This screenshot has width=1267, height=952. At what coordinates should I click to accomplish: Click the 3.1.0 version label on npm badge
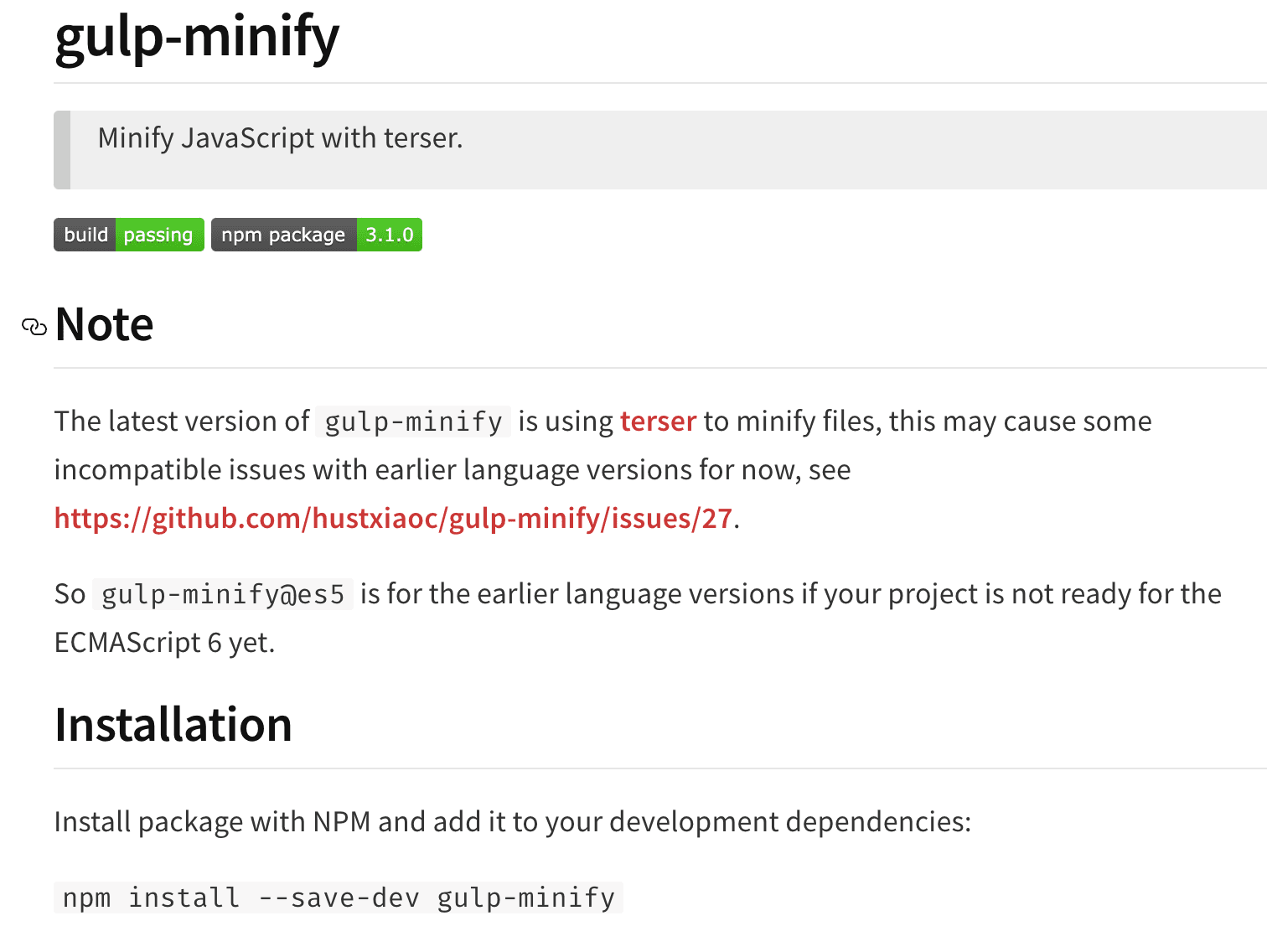point(389,235)
